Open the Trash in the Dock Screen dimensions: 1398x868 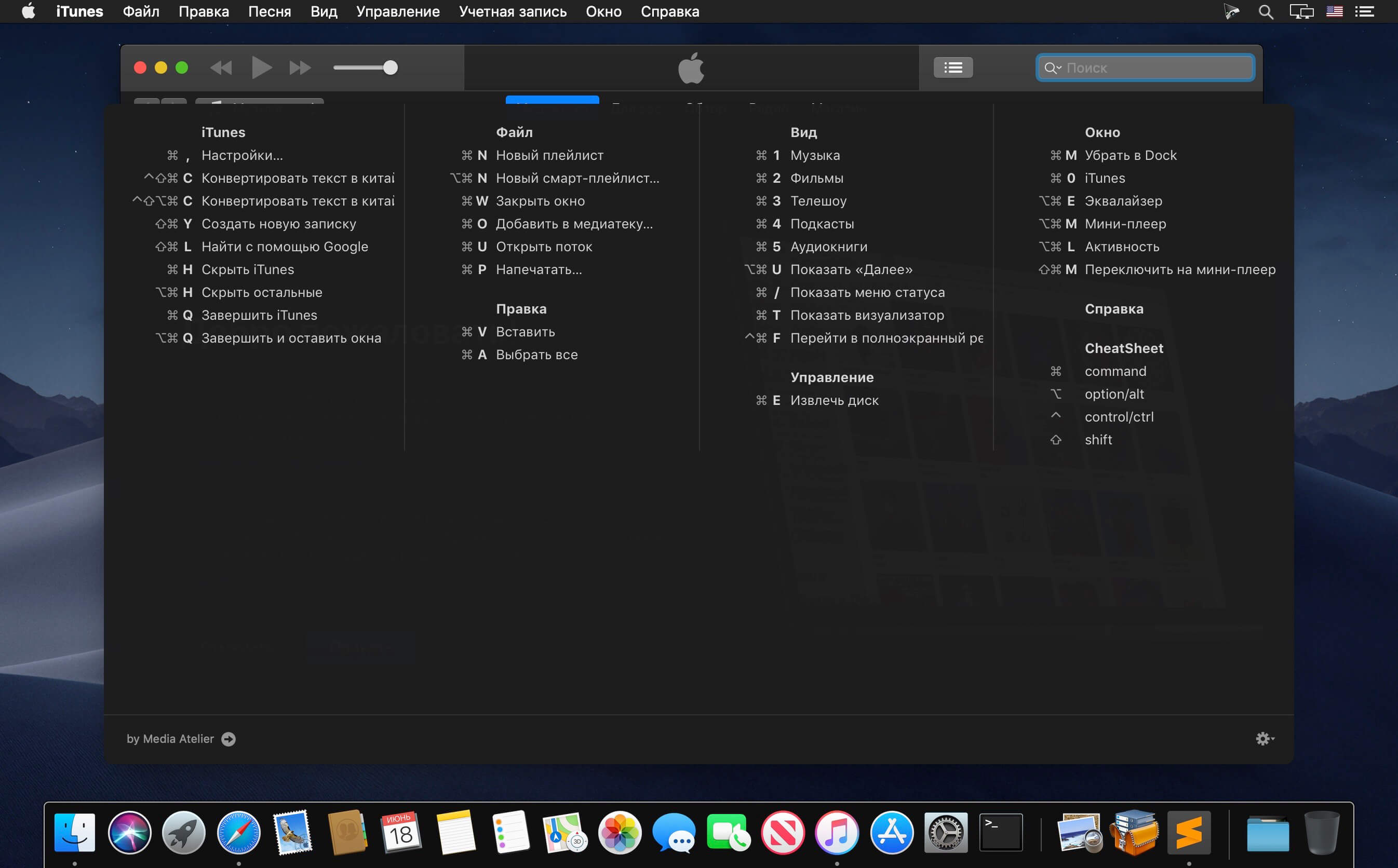(x=1322, y=832)
